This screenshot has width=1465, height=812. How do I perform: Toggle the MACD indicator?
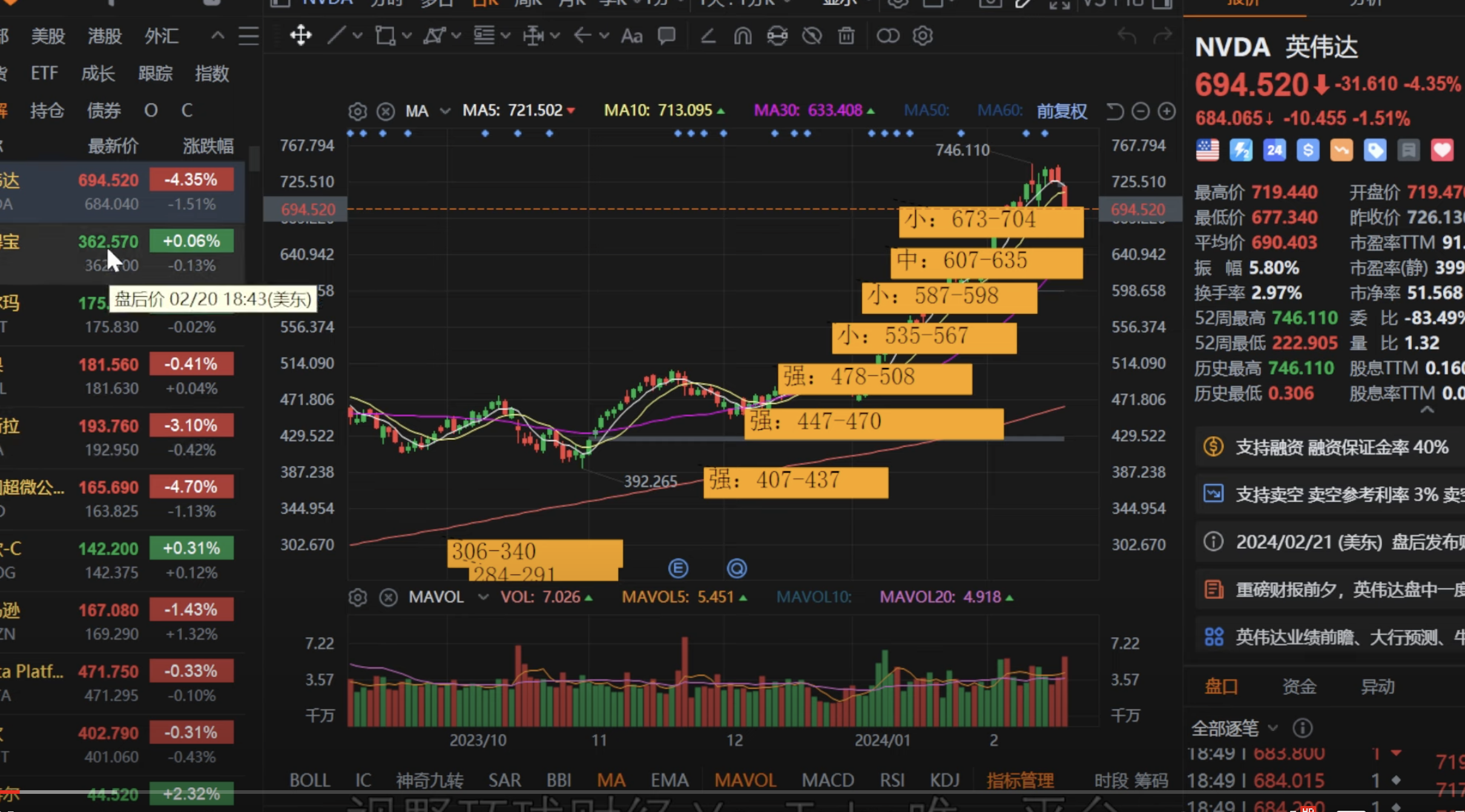828,781
